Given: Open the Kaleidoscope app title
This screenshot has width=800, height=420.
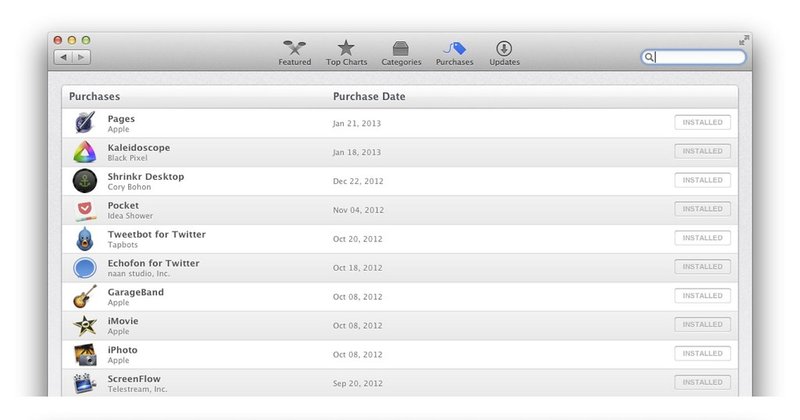Looking at the screenshot, I should click(x=138, y=147).
